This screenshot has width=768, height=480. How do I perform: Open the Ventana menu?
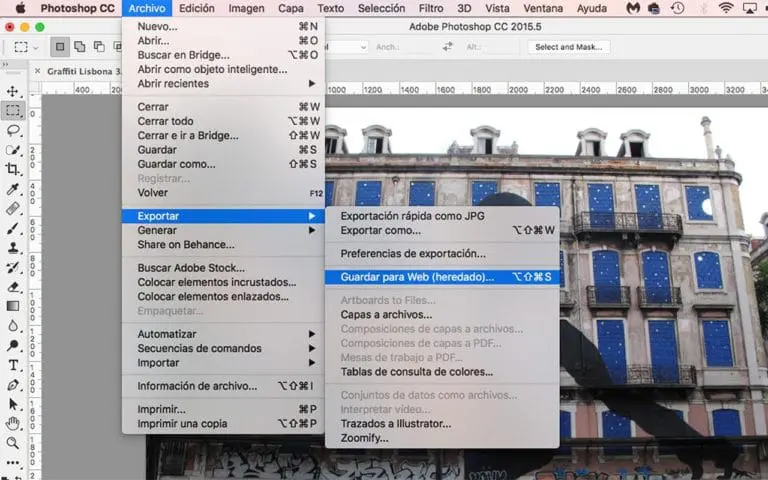click(543, 8)
